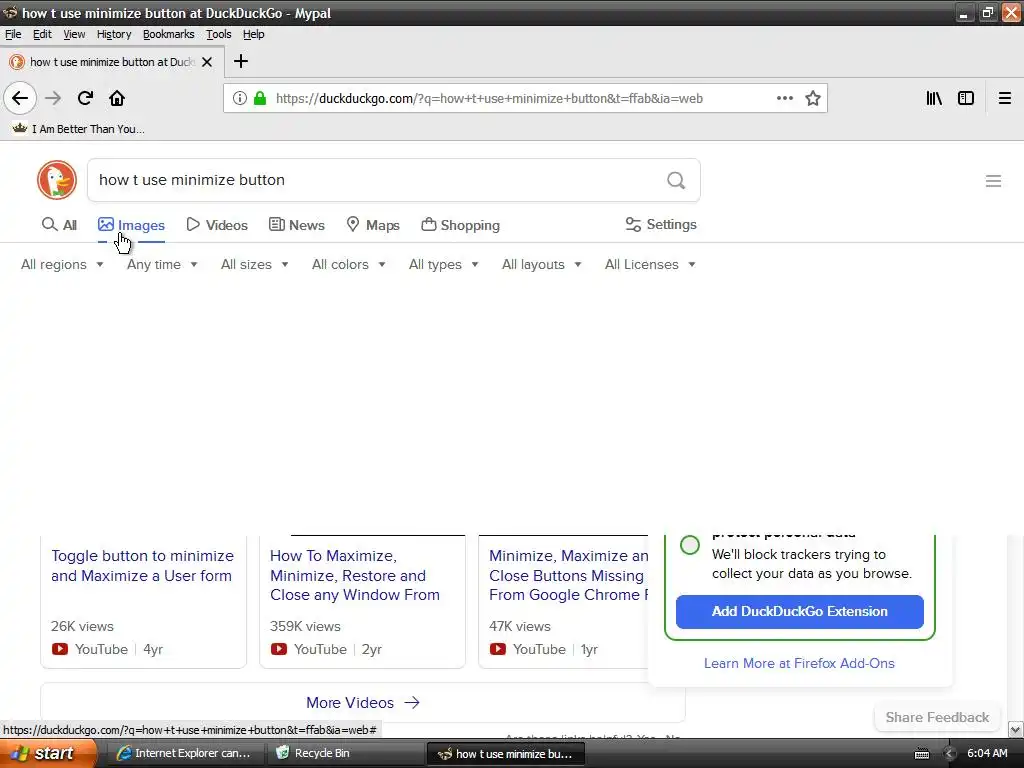
Task: Show site information icon in address bar
Action: [240, 99]
